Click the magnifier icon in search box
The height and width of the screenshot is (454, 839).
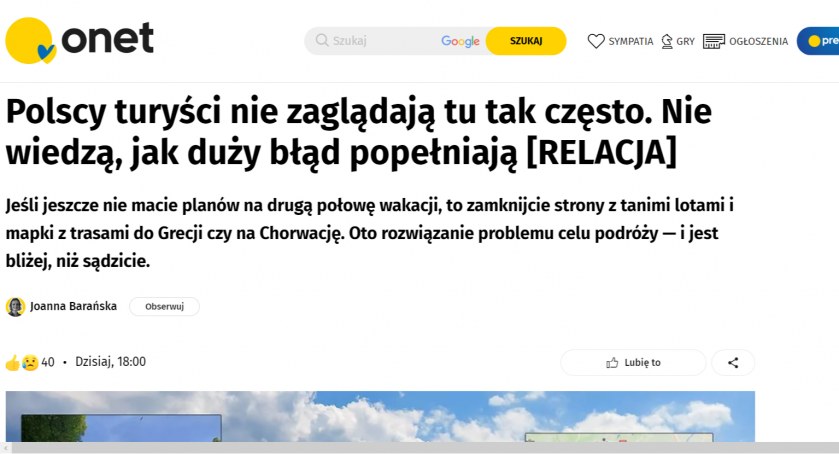[x=322, y=40]
